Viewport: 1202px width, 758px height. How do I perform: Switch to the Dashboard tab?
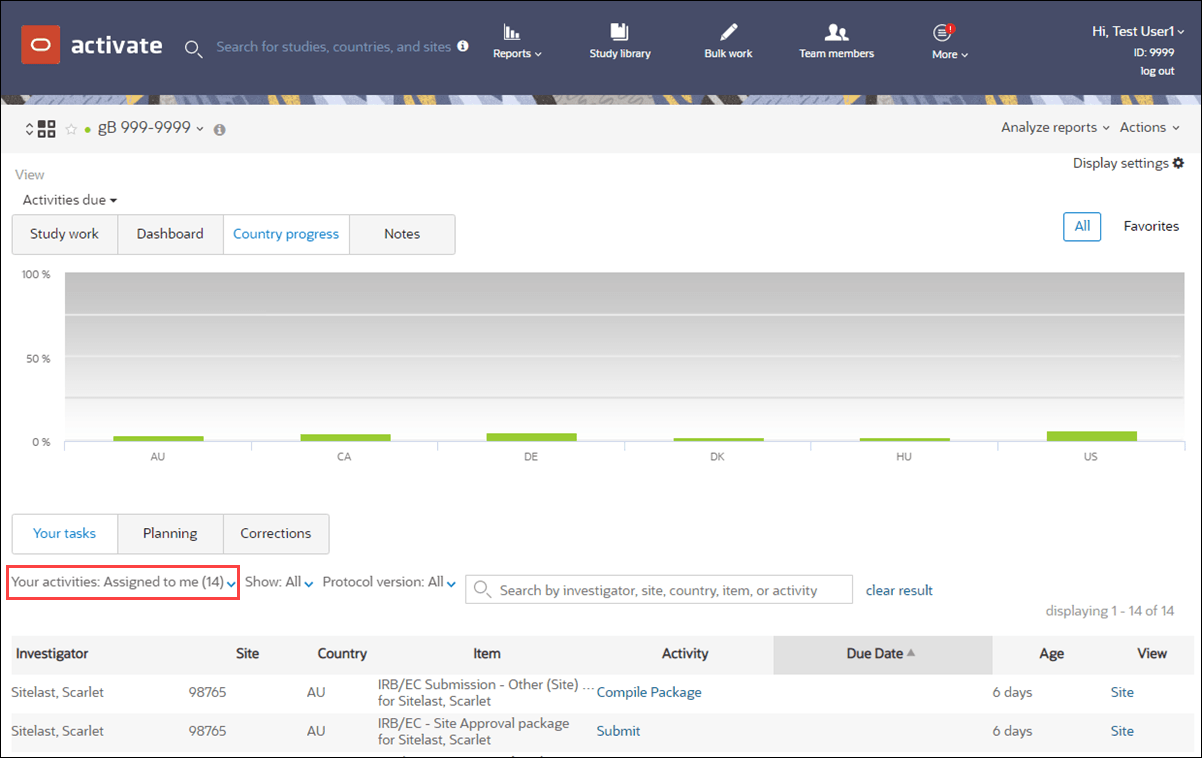pyautogui.click(x=170, y=234)
